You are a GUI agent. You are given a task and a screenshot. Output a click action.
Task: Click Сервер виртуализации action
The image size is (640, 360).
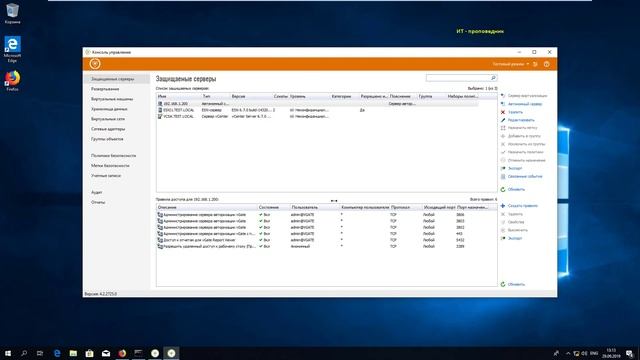524,96
